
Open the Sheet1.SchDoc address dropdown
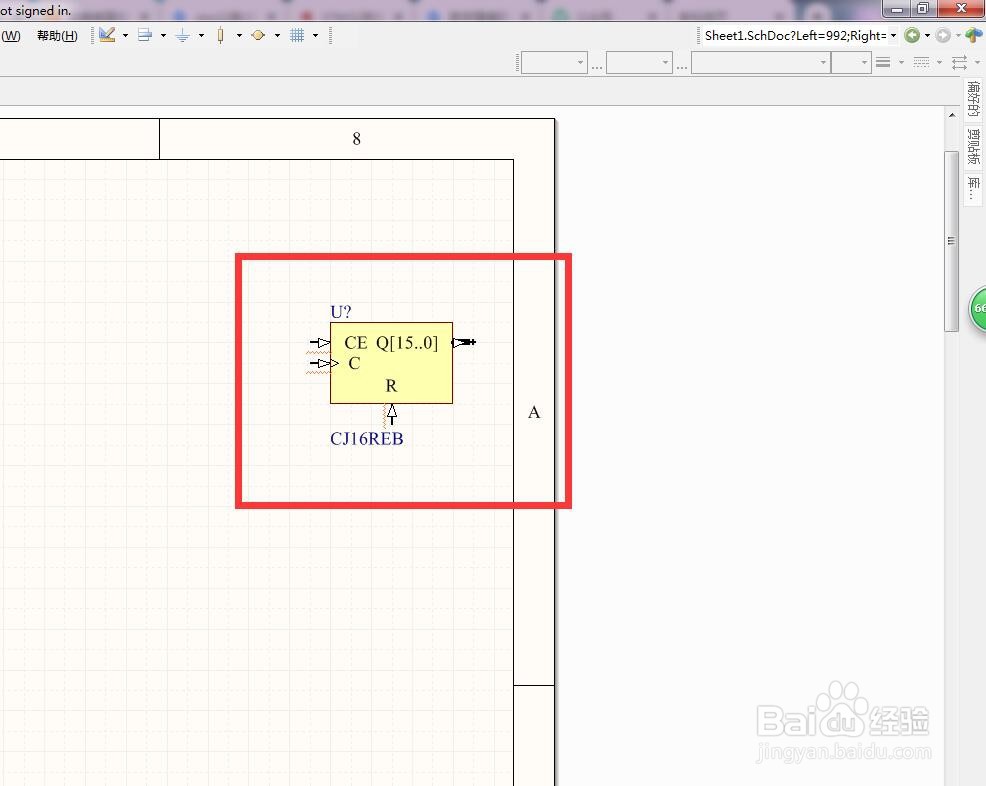(x=894, y=36)
